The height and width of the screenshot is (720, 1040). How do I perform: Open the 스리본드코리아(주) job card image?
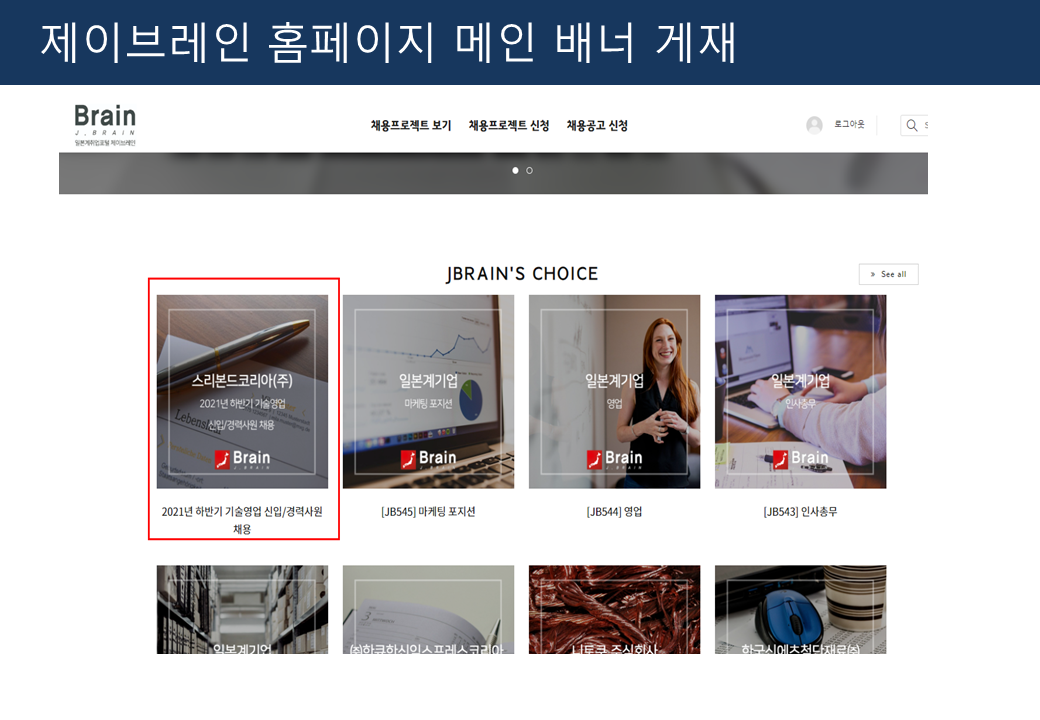(x=242, y=392)
